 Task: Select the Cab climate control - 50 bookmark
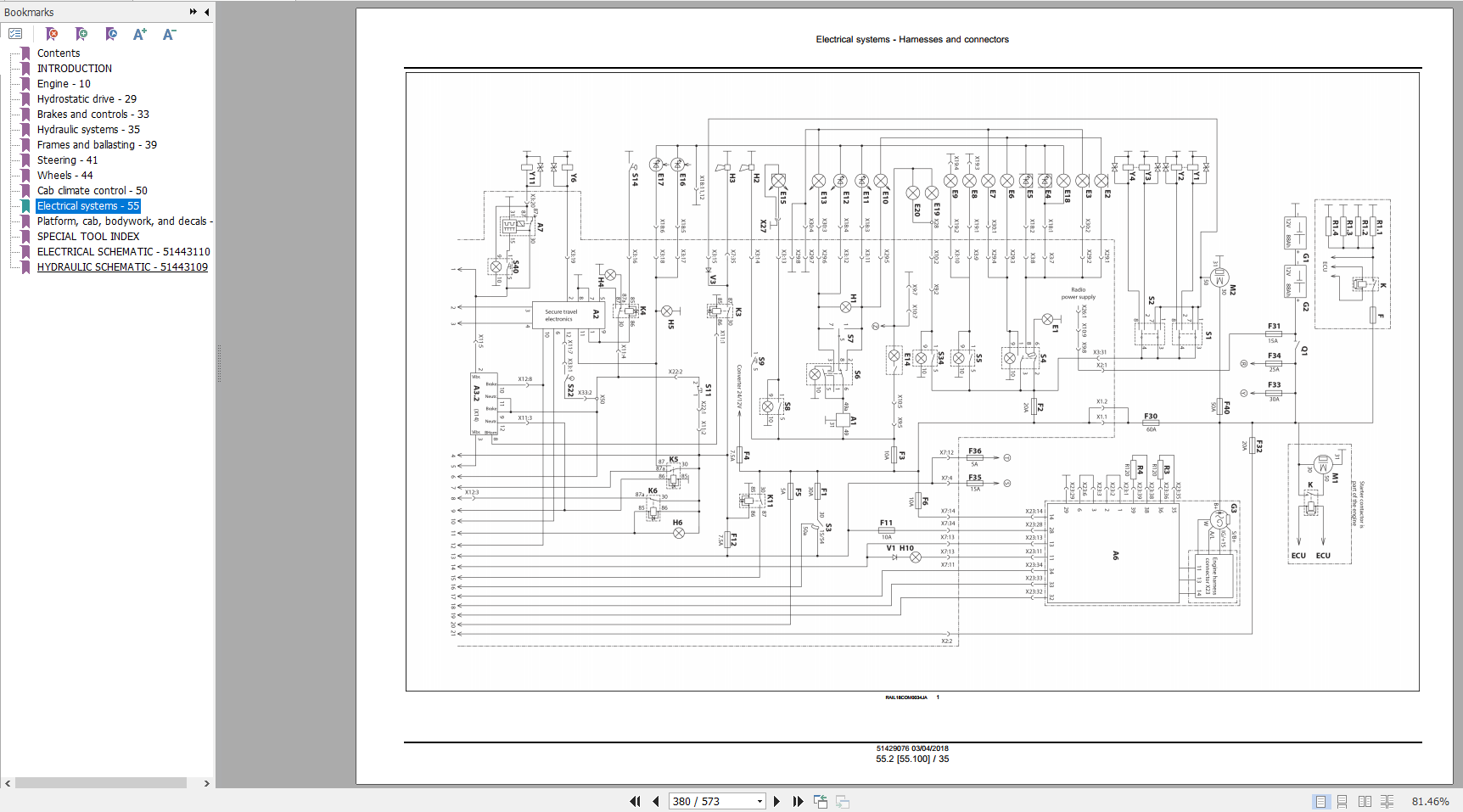pyautogui.click(x=92, y=191)
